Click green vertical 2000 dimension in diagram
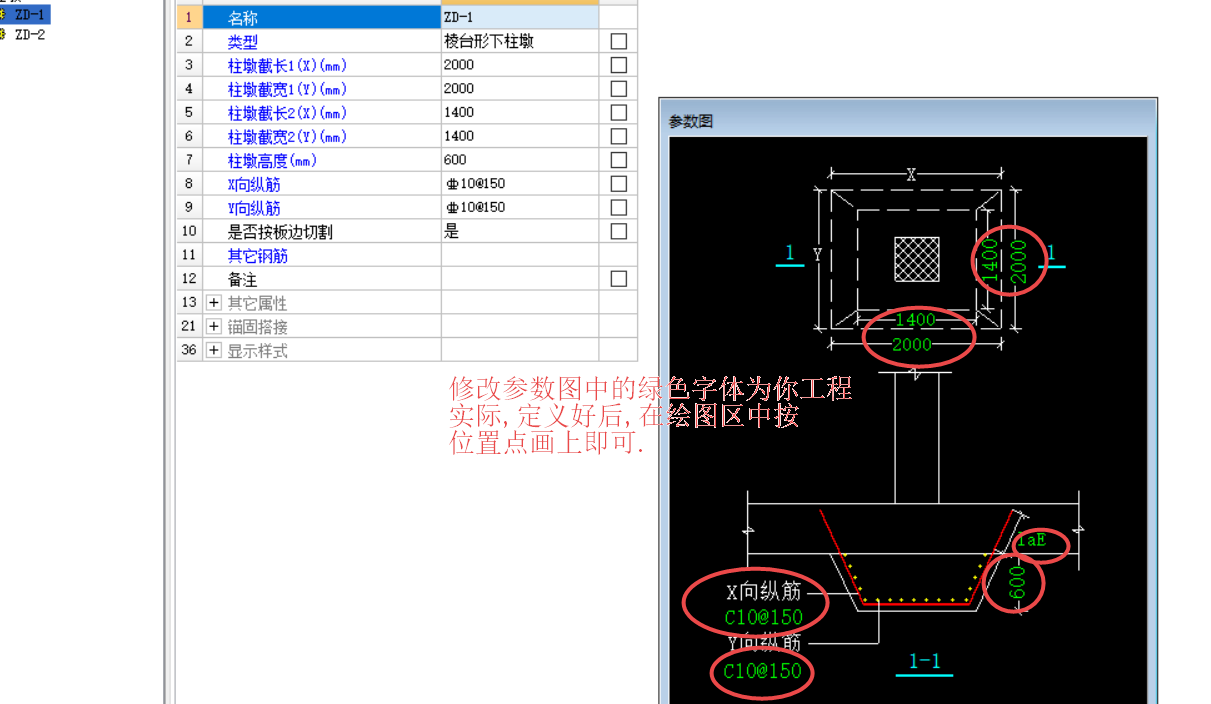 tap(1019, 262)
